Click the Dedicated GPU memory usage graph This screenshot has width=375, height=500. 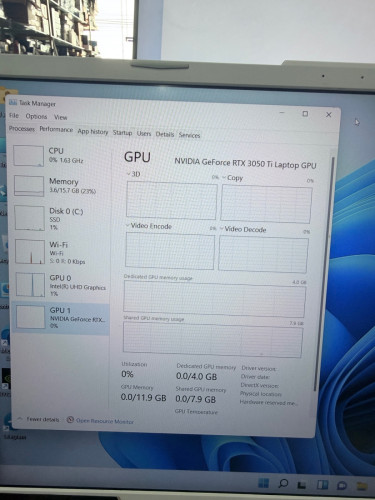coord(214,299)
